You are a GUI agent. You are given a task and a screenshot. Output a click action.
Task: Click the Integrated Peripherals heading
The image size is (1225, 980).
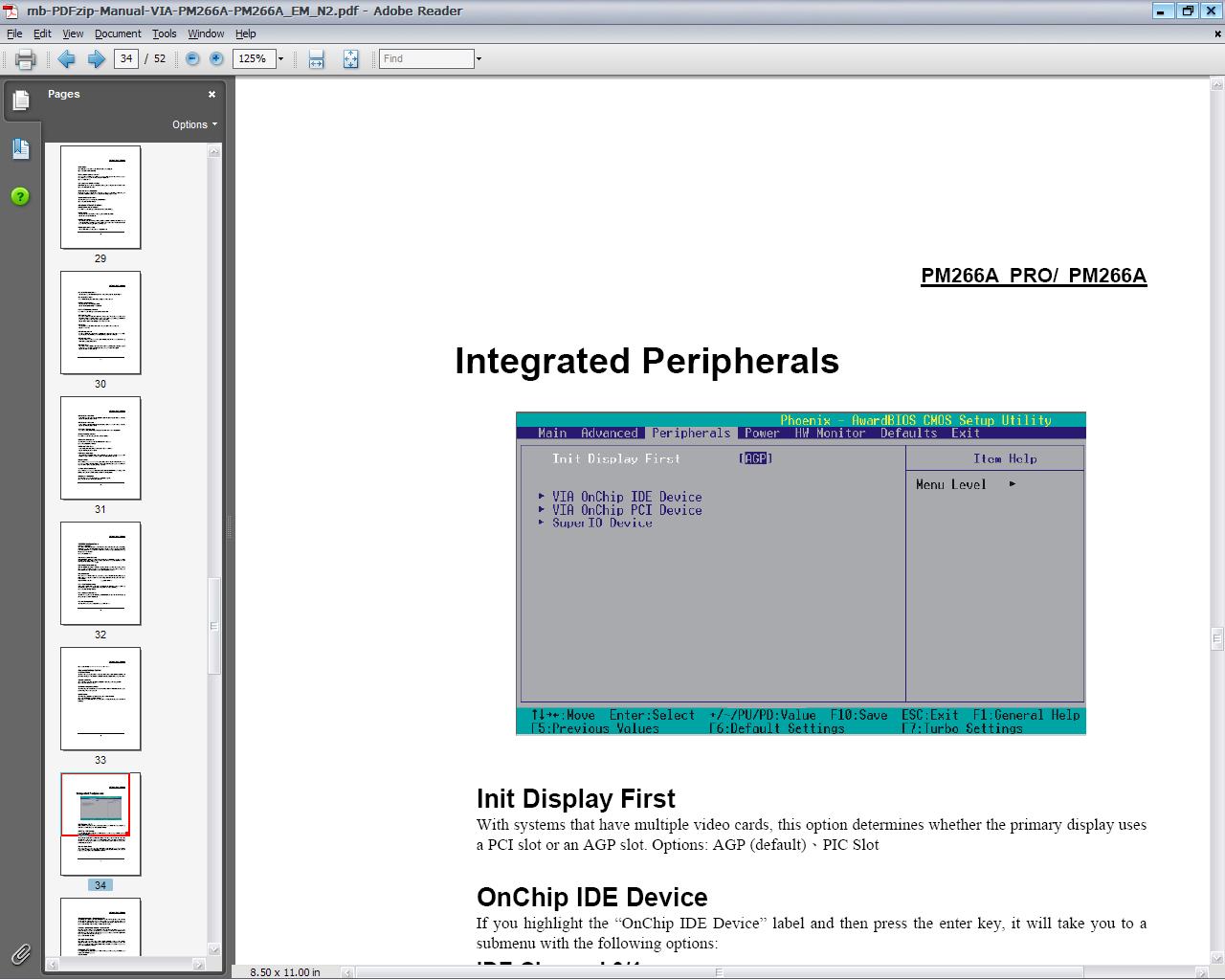click(x=647, y=361)
